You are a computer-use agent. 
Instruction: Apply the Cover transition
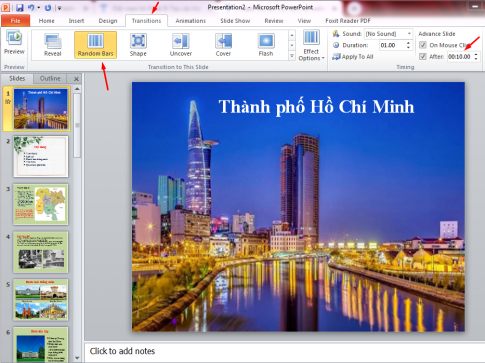coord(223,45)
